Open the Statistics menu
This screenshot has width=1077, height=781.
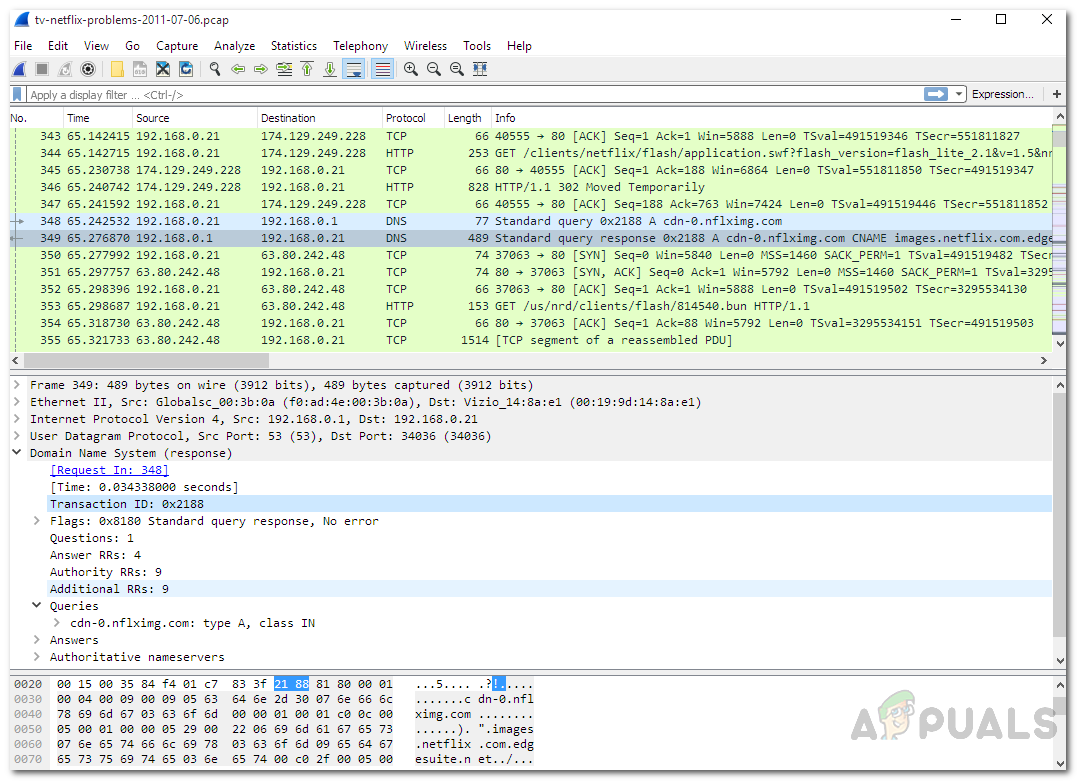pos(293,46)
